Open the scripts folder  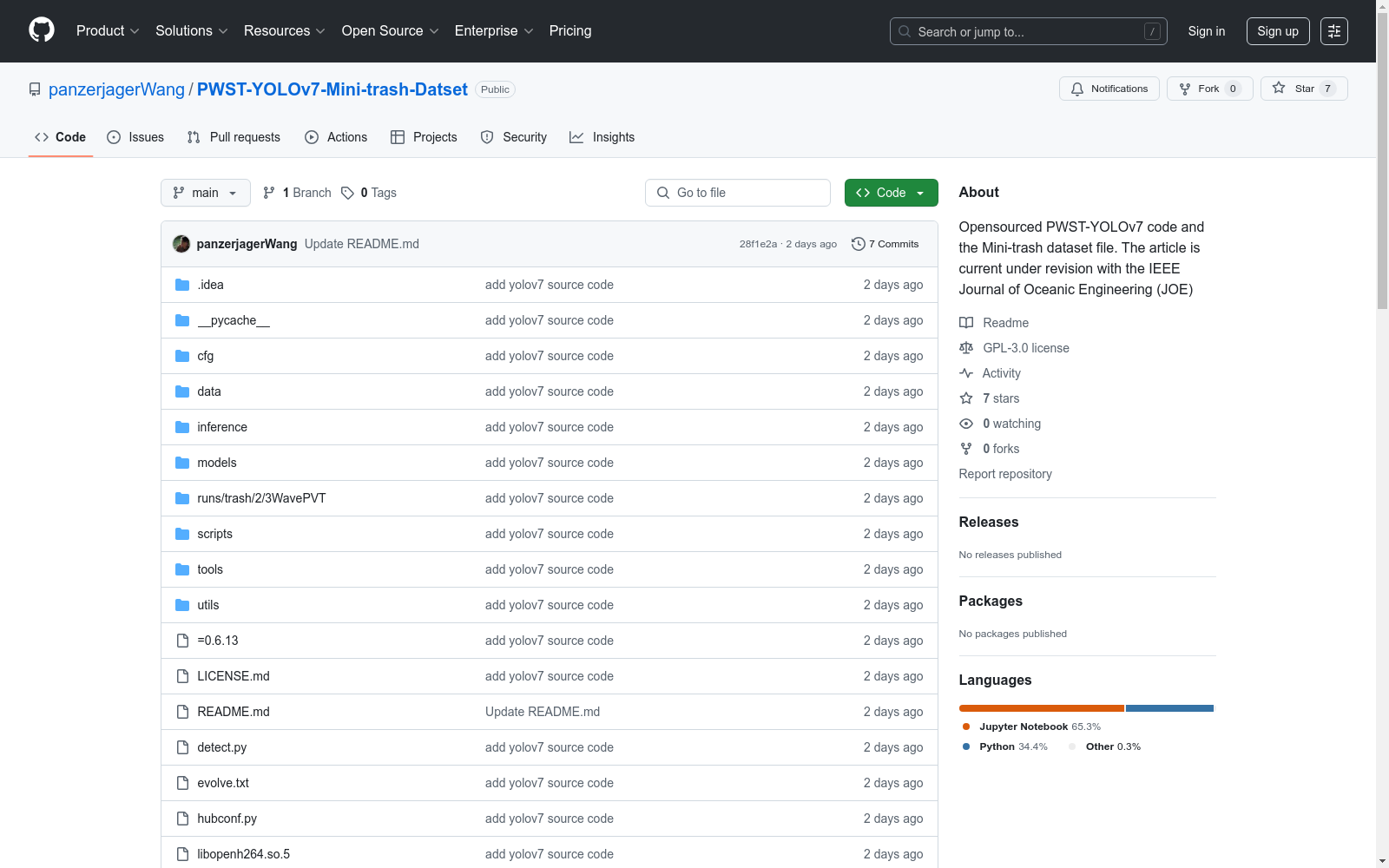(214, 534)
